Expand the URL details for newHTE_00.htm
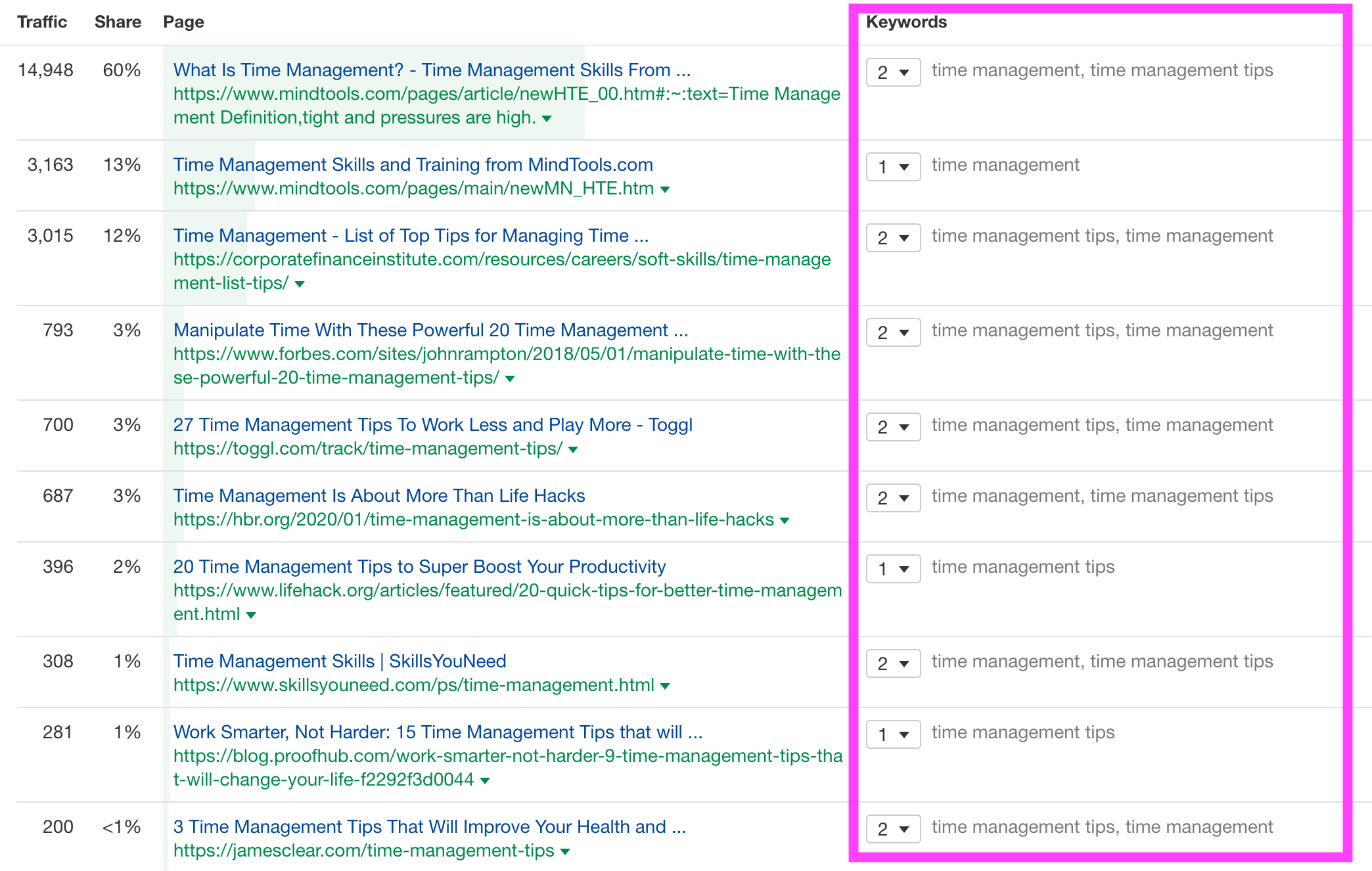The width and height of the screenshot is (1372, 871). pyautogui.click(x=547, y=118)
